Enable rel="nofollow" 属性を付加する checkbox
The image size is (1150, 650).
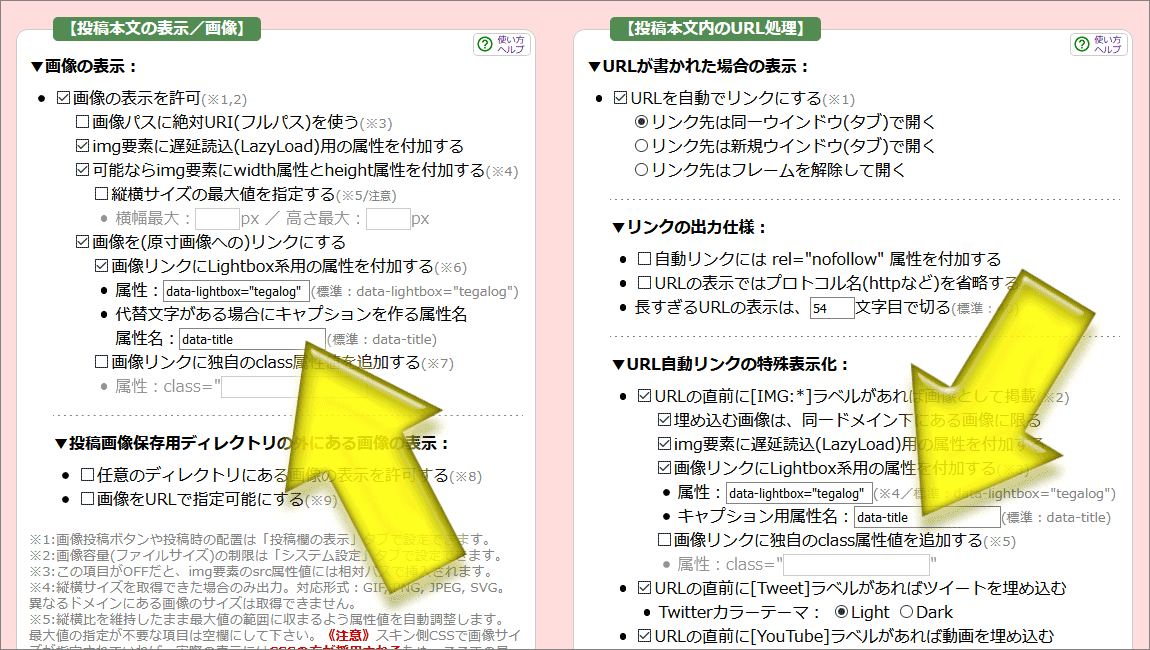[645, 258]
